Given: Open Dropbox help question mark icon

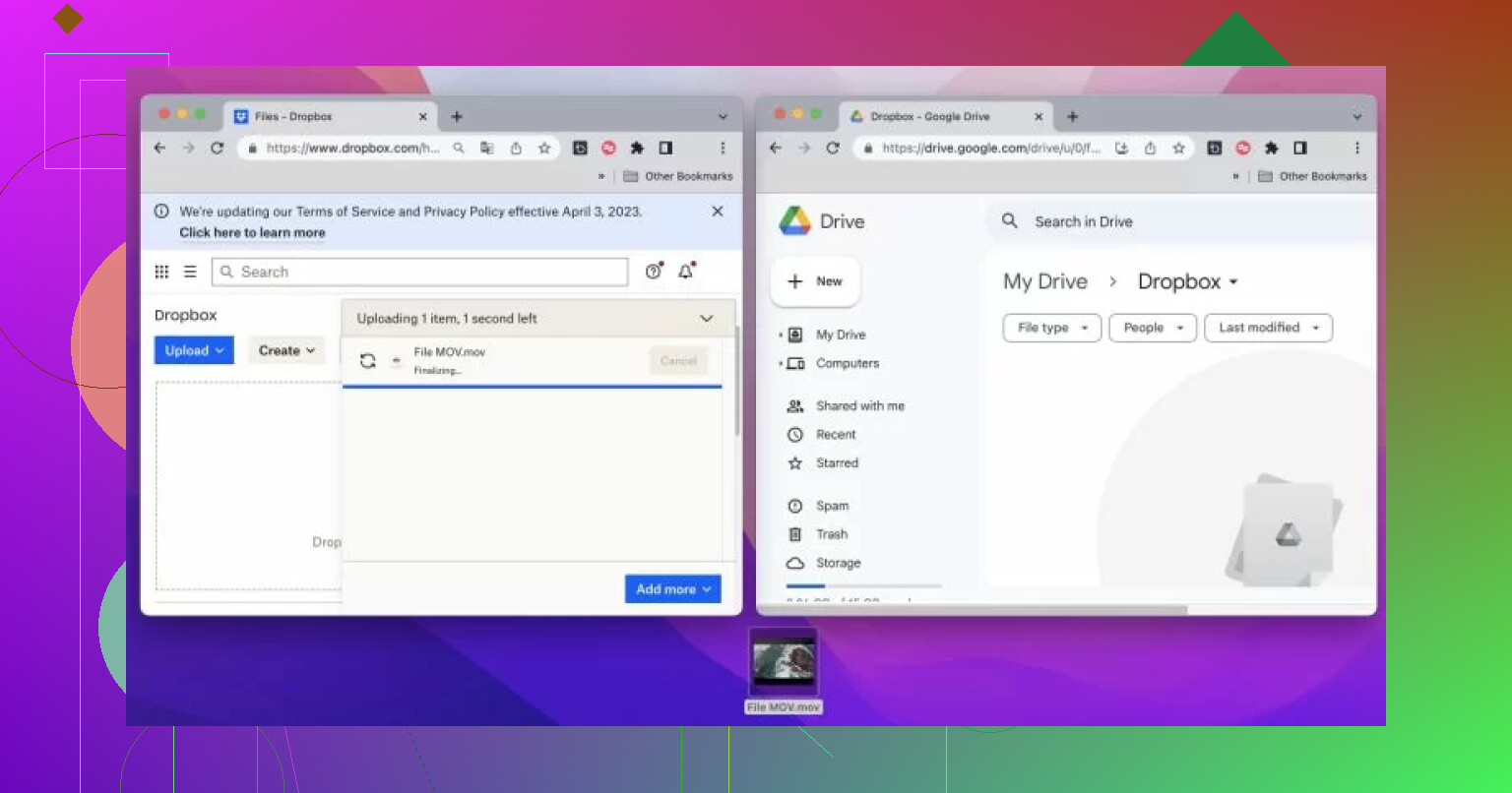Looking at the screenshot, I should pos(654,272).
